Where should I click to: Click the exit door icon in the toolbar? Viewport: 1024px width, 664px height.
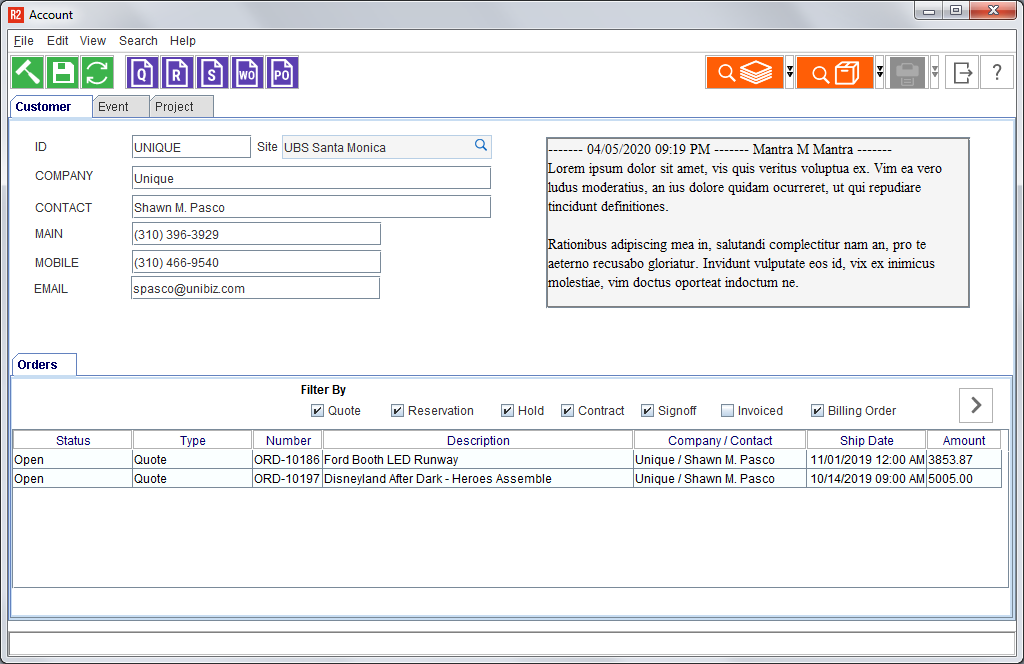pos(963,73)
